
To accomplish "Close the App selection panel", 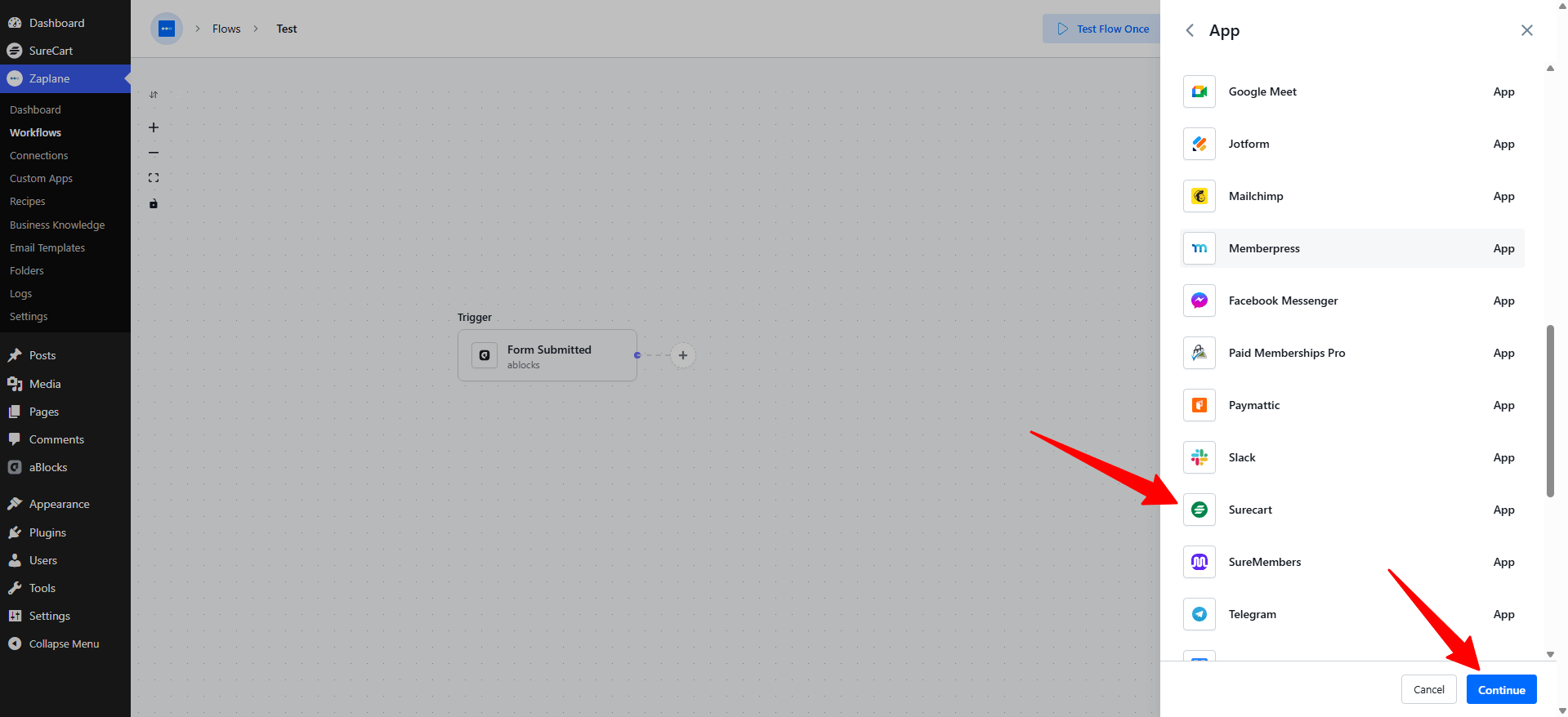I will click(1526, 30).
